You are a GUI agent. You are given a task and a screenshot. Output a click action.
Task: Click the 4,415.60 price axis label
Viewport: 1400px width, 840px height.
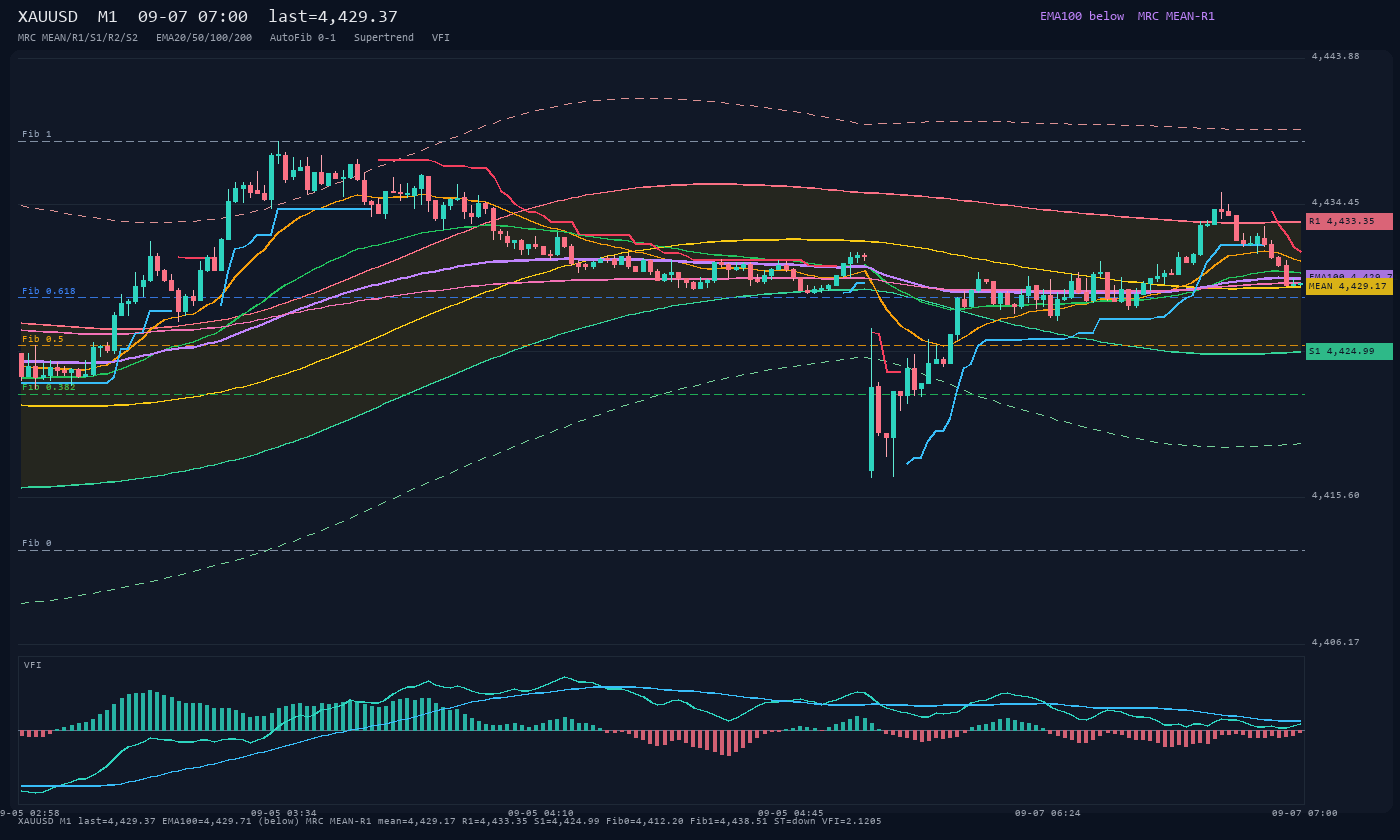click(1335, 495)
